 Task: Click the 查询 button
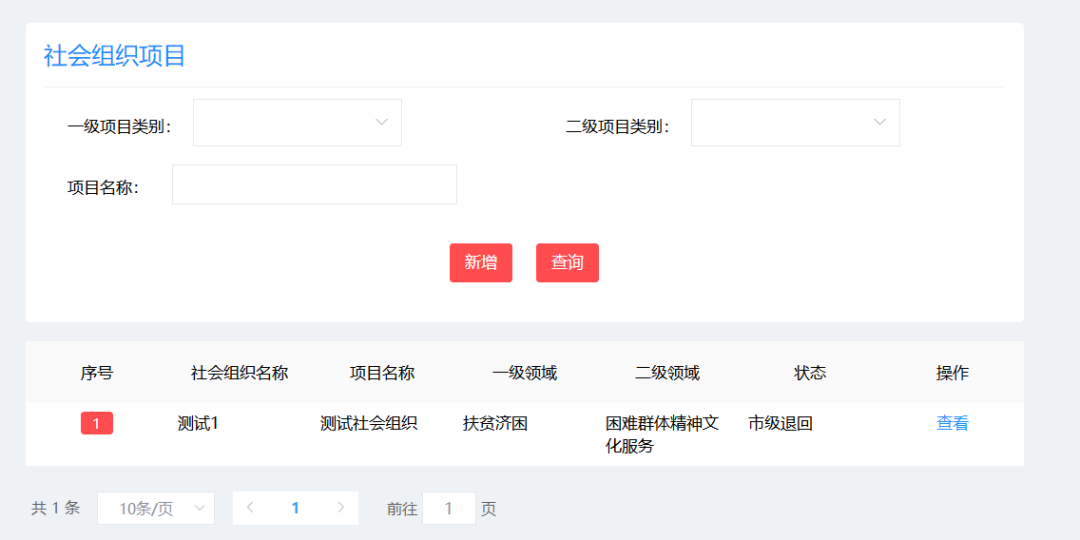click(567, 262)
